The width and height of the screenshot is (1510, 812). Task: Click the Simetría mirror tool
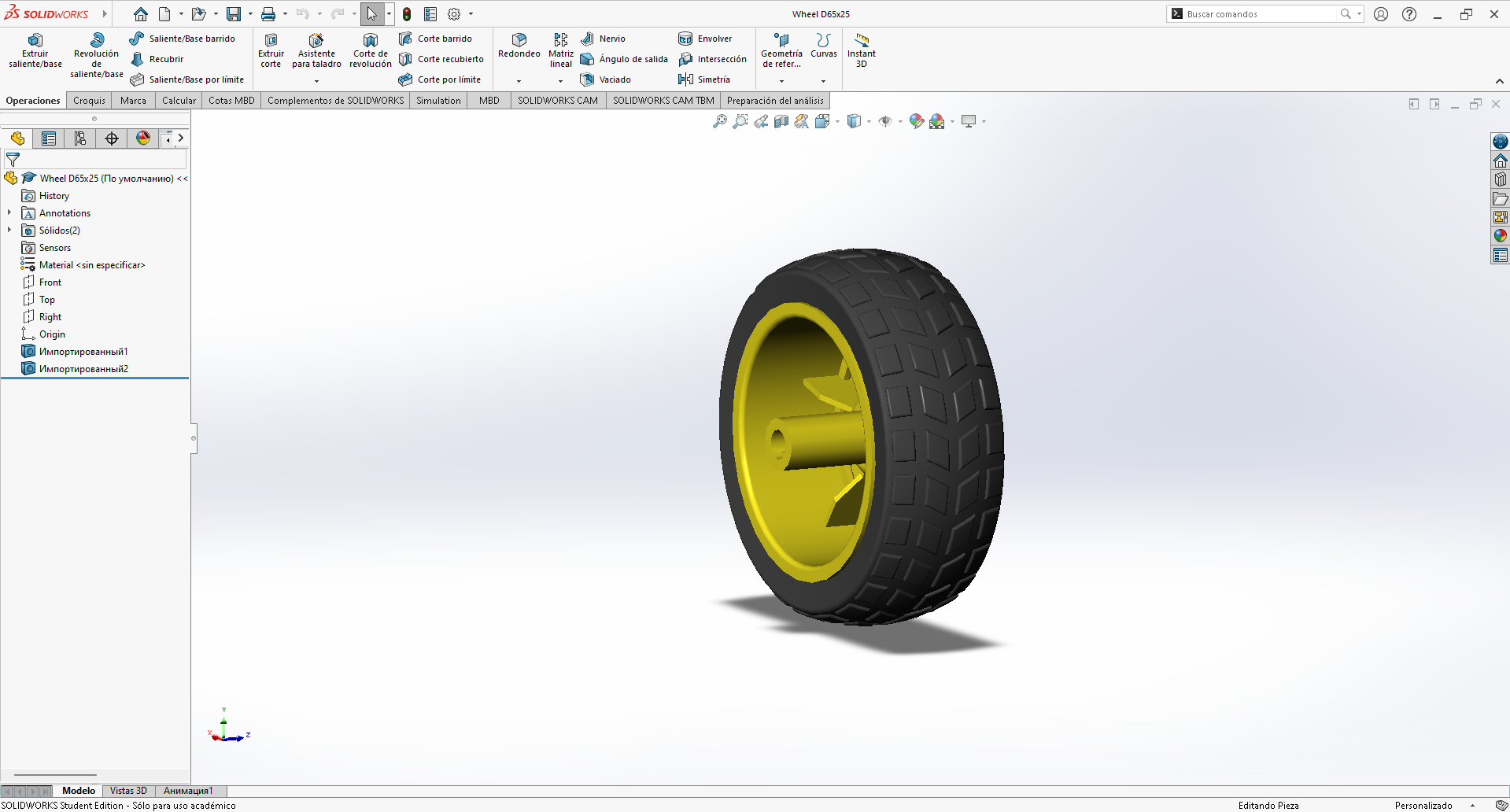pyautogui.click(x=705, y=79)
